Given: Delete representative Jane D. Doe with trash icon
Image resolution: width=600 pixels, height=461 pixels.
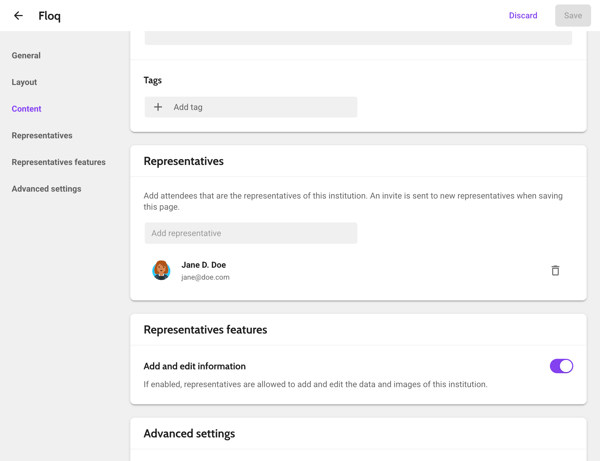Looking at the screenshot, I should (555, 270).
